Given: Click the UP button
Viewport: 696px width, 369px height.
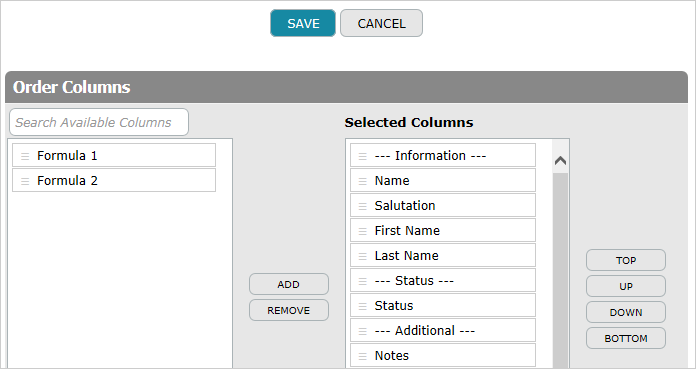Looking at the screenshot, I should coord(626,286).
